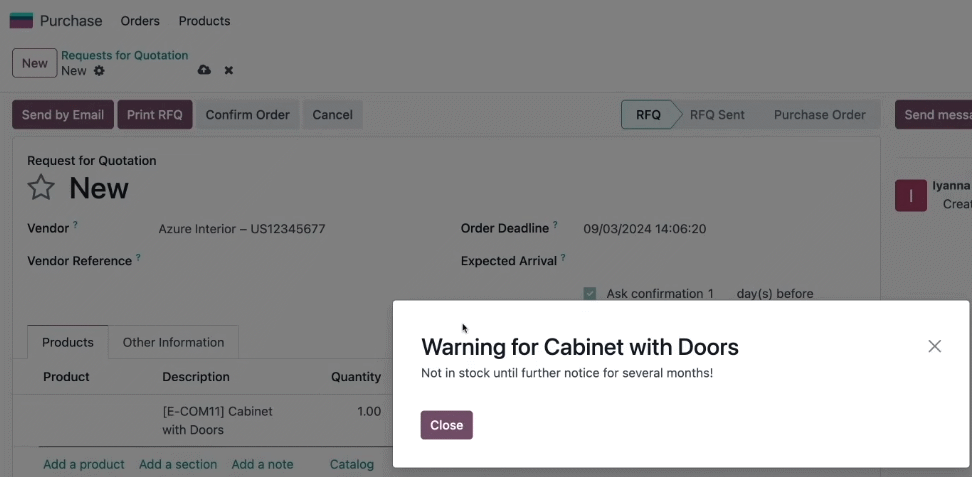This screenshot has height=477, width=972.
Task: Mark the RFQ as favorite with the star
Action: coord(41,187)
